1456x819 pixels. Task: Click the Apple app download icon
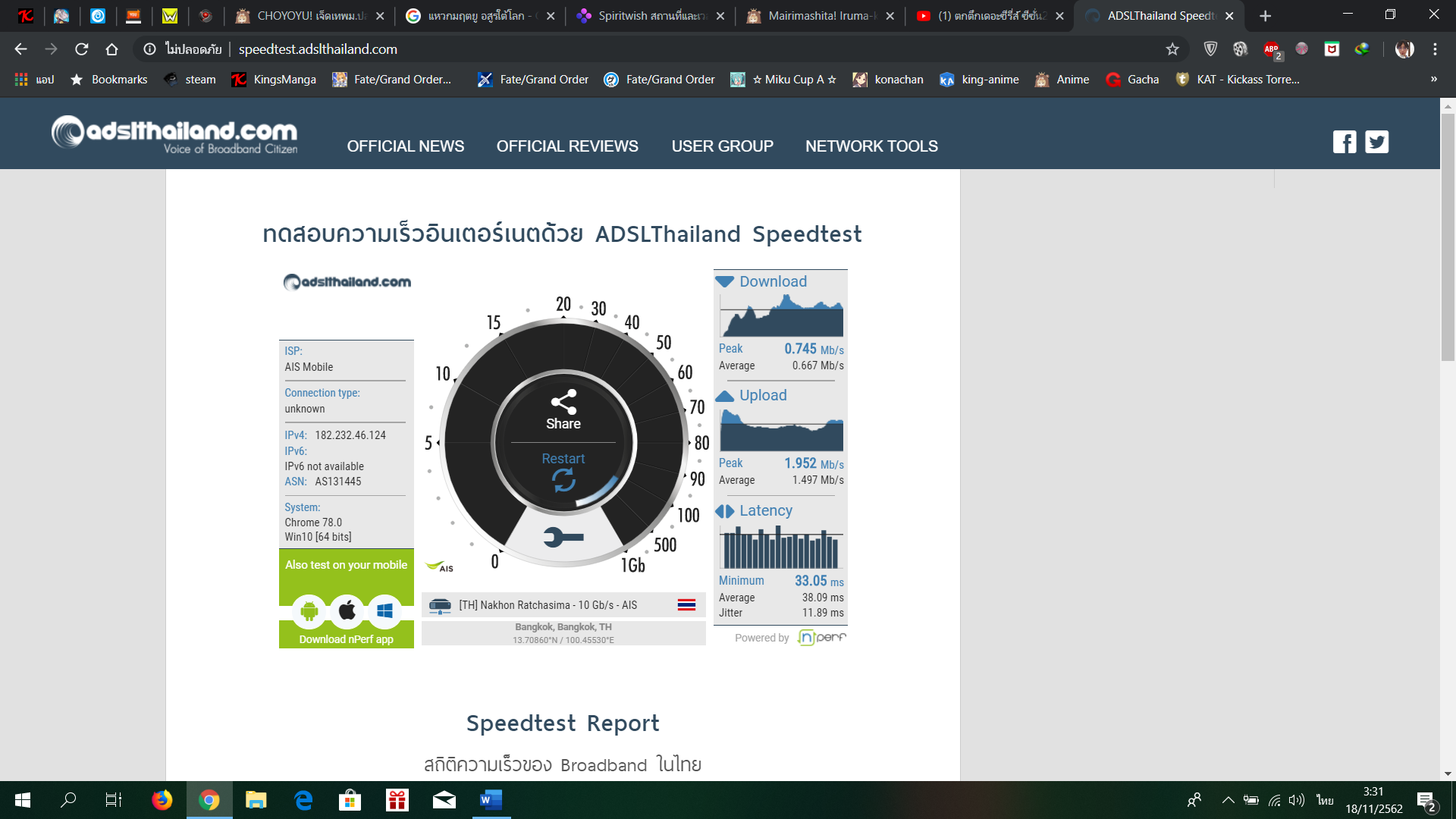pyautogui.click(x=347, y=610)
